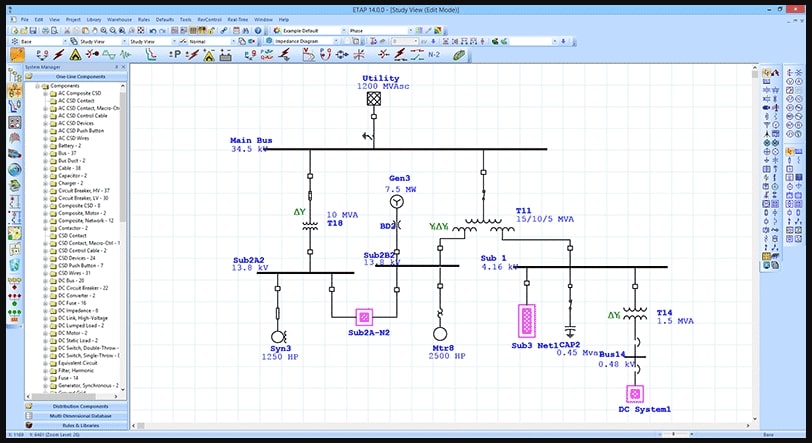Click the Save project disk icon

(33, 31)
